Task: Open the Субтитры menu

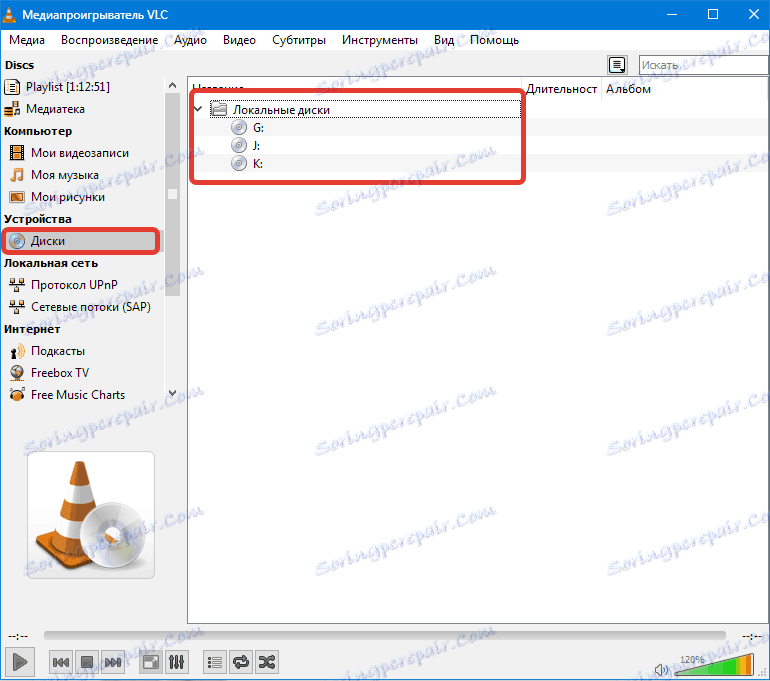Action: click(299, 40)
